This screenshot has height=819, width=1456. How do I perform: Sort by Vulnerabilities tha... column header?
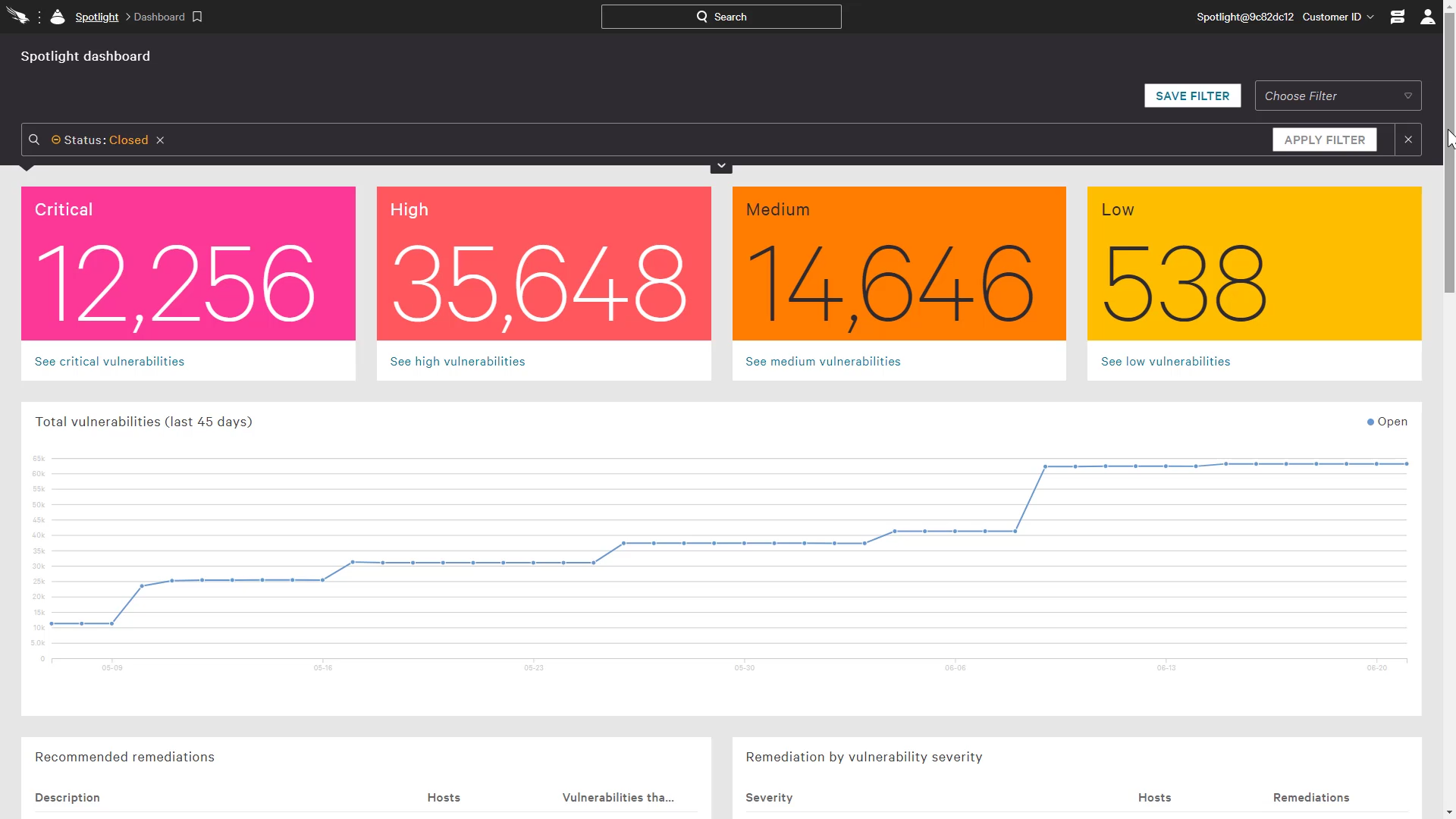click(618, 798)
